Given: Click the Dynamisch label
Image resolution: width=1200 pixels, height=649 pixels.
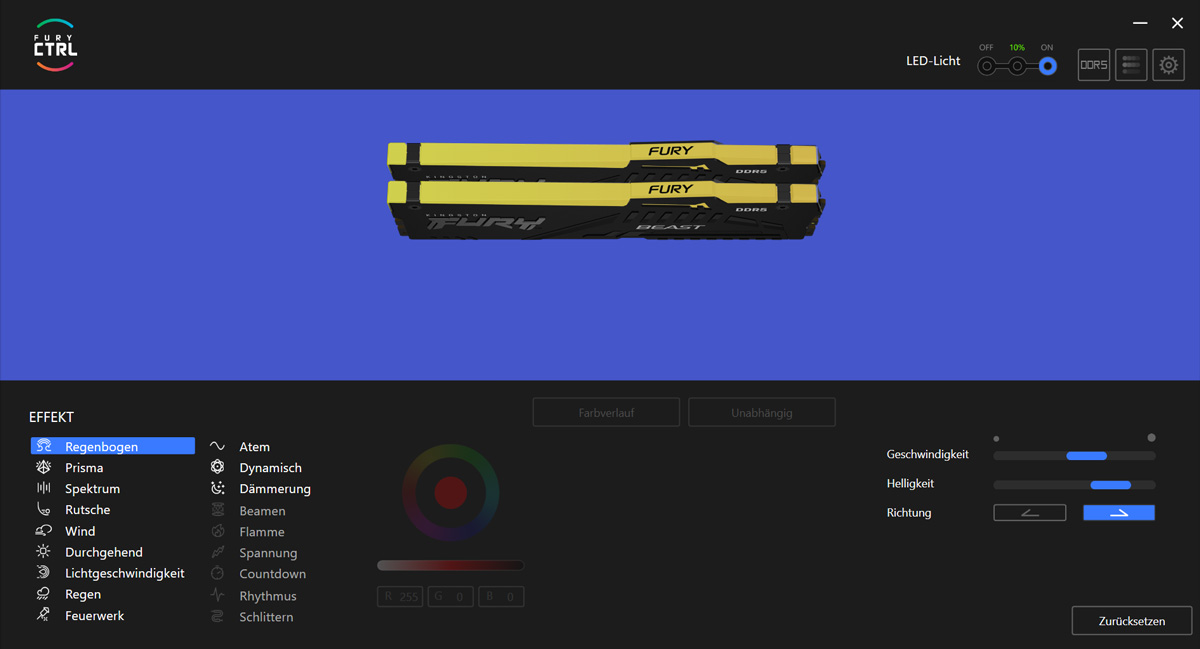Looking at the screenshot, I should point(270,468).
